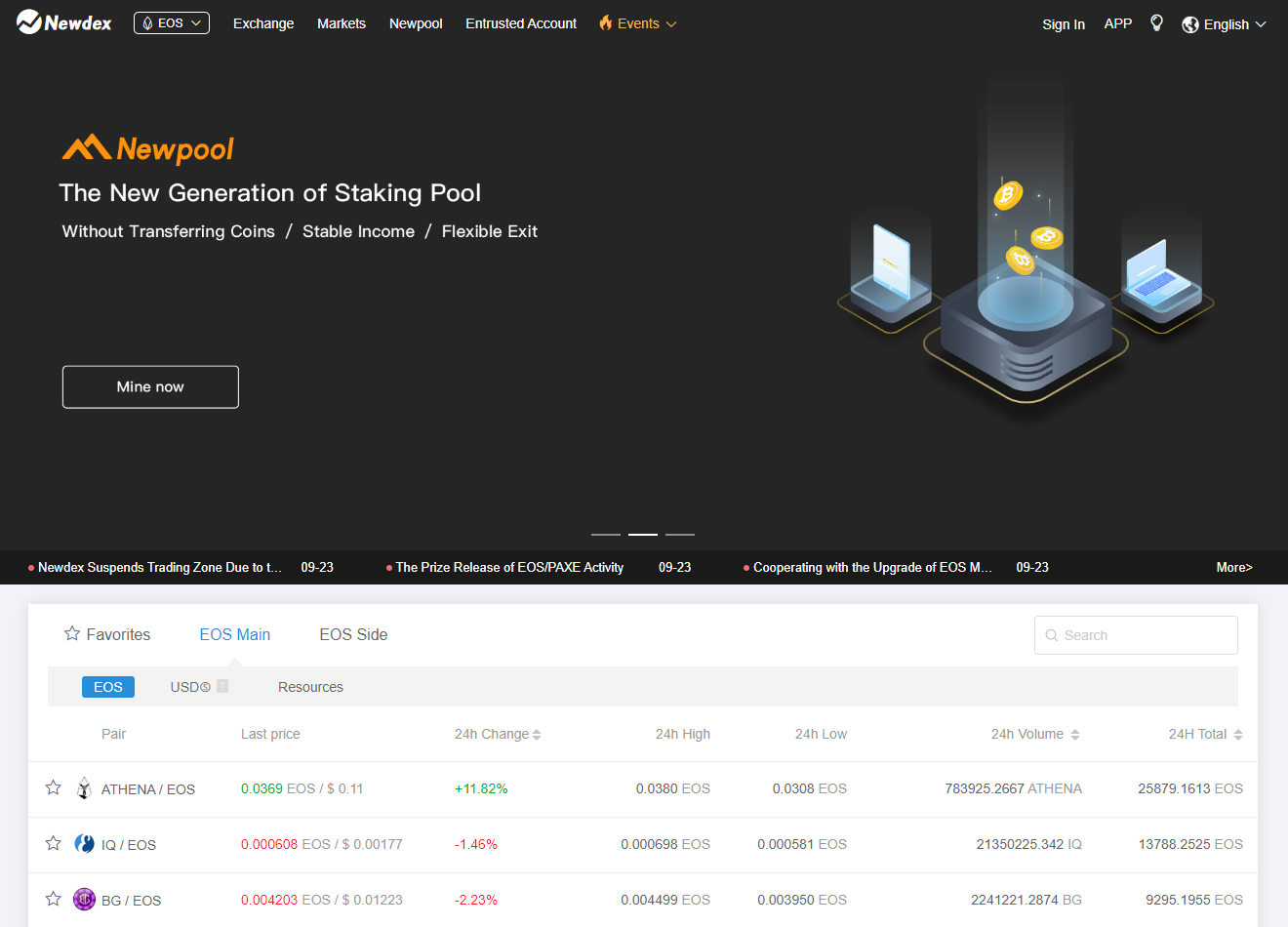This screenshot has width=1288, height=927.
Task: Click the flame Events icon
Action: [x=606, y=23]
